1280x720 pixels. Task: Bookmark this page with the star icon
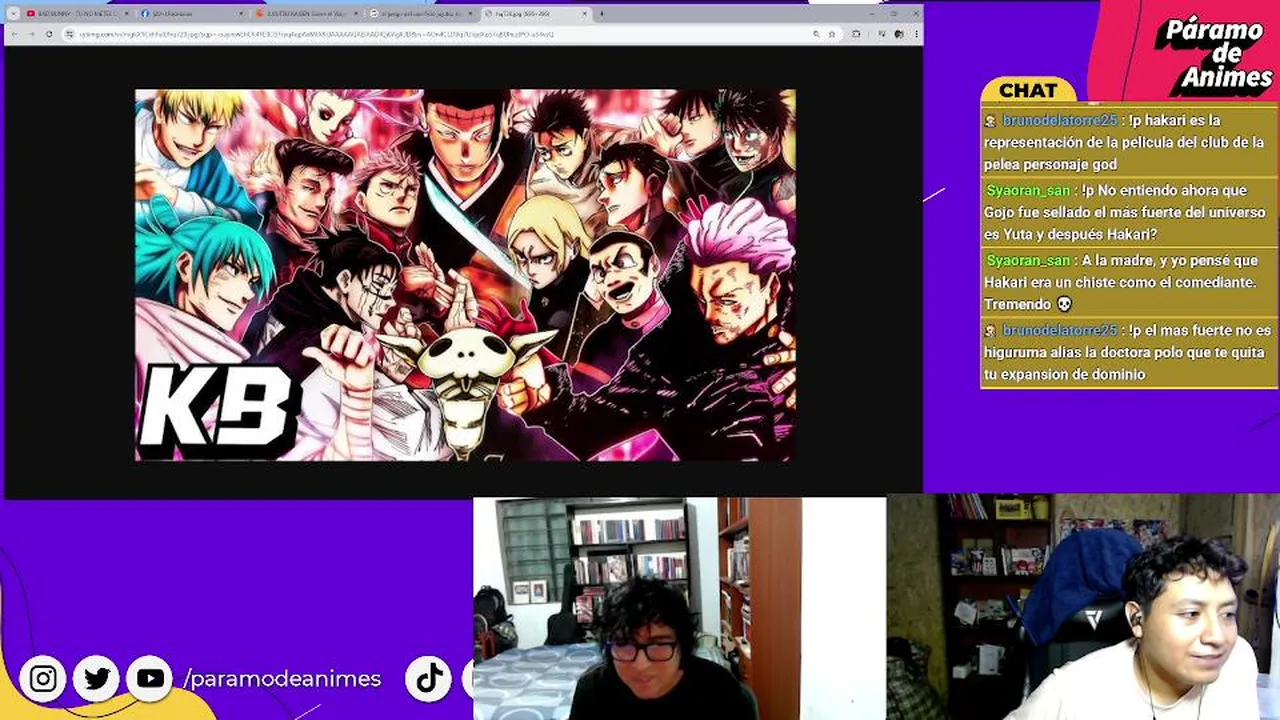(x=832, y=34)
